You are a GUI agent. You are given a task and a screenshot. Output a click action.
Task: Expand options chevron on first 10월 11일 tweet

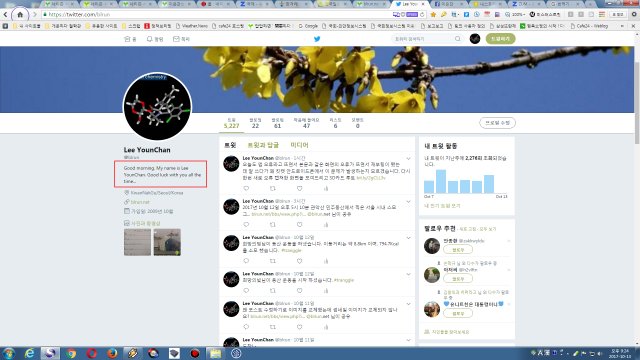pyautogui.click(x=408, y=304)
